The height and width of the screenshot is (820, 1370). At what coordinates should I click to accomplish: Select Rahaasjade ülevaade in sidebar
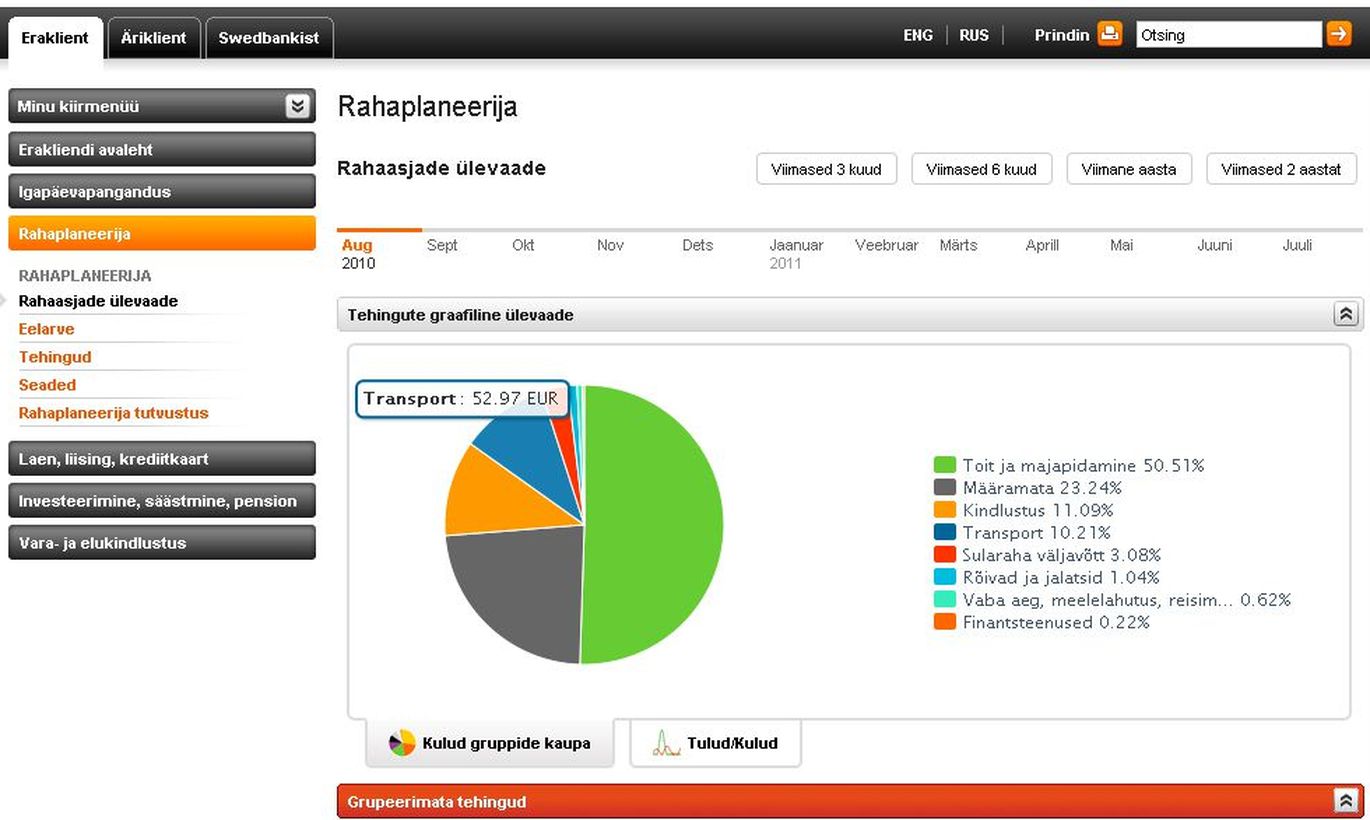[x=98, y=301]
